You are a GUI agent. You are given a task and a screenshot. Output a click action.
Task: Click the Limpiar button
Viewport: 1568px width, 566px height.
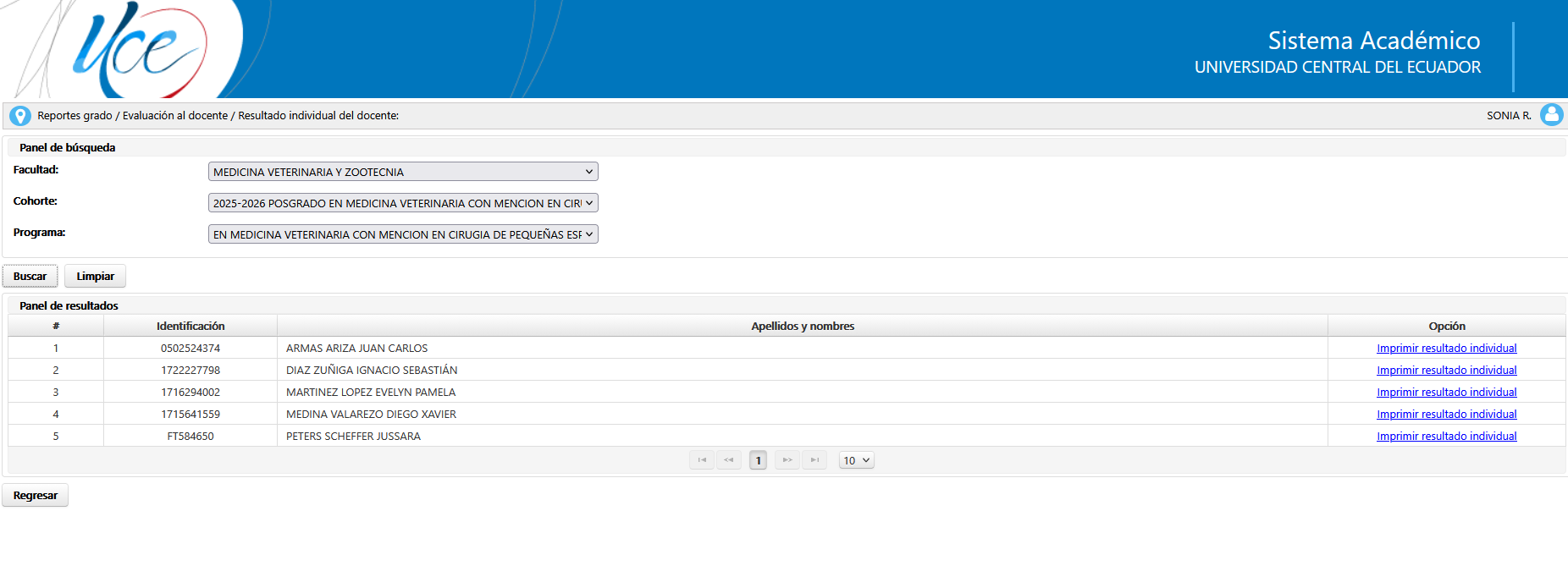click(x=95, y=277)
